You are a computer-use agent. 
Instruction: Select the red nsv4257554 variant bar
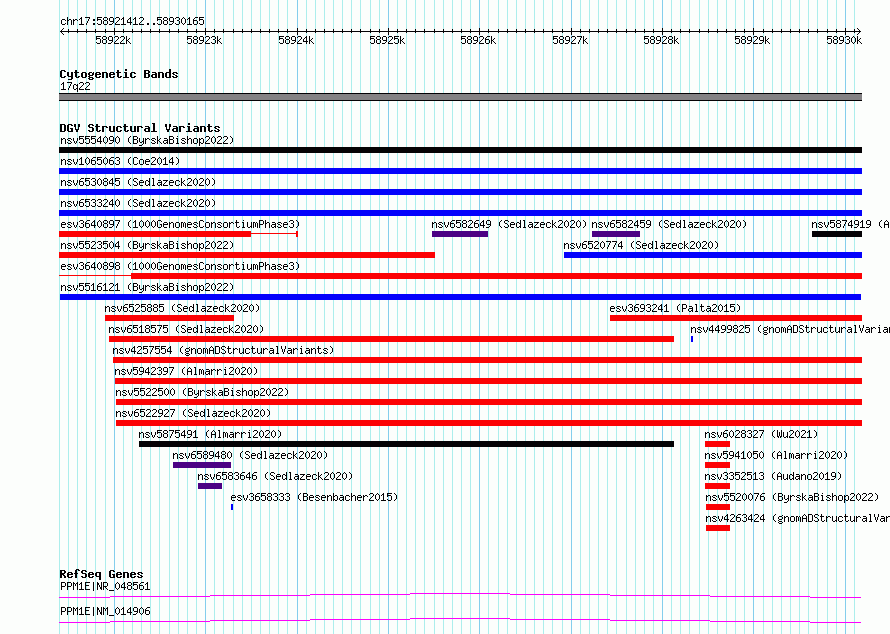tap(488, 360)
